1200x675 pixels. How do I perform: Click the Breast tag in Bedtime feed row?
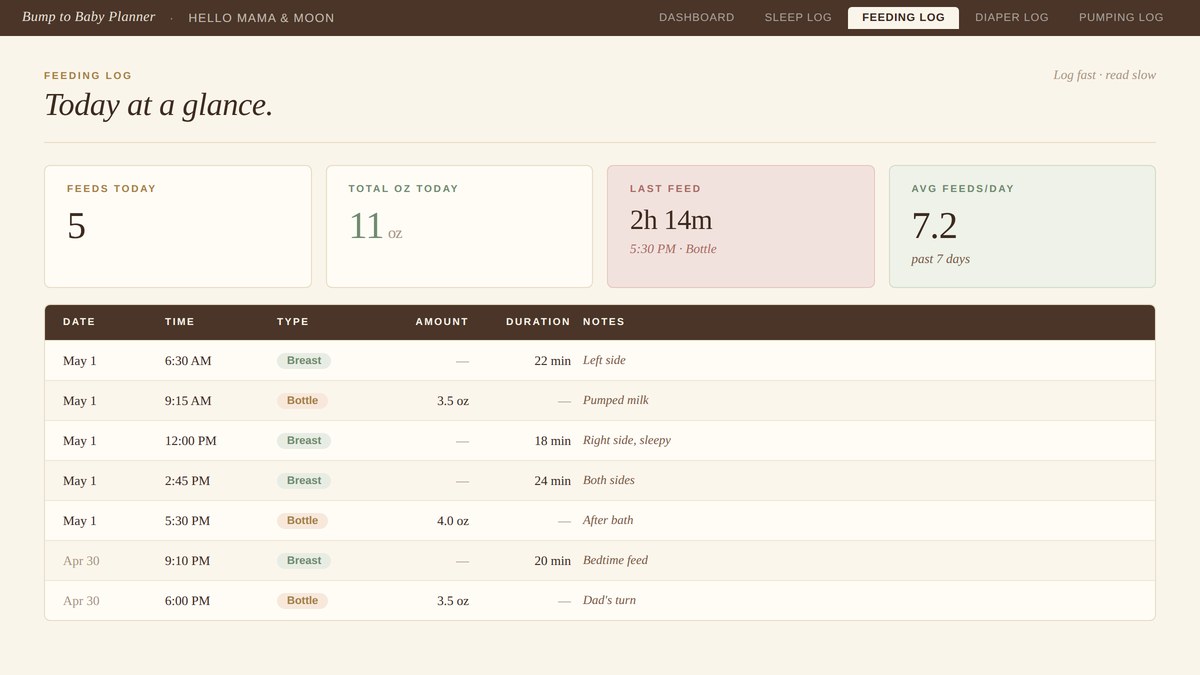tap(304, 561)
